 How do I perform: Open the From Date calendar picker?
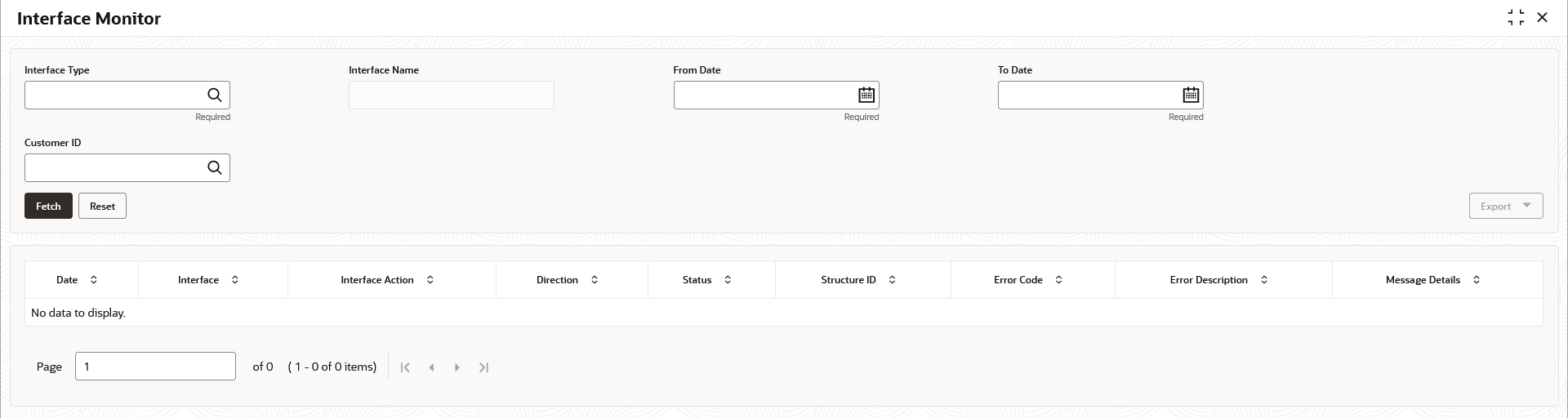pyautogui.click(x=866, y=96)
